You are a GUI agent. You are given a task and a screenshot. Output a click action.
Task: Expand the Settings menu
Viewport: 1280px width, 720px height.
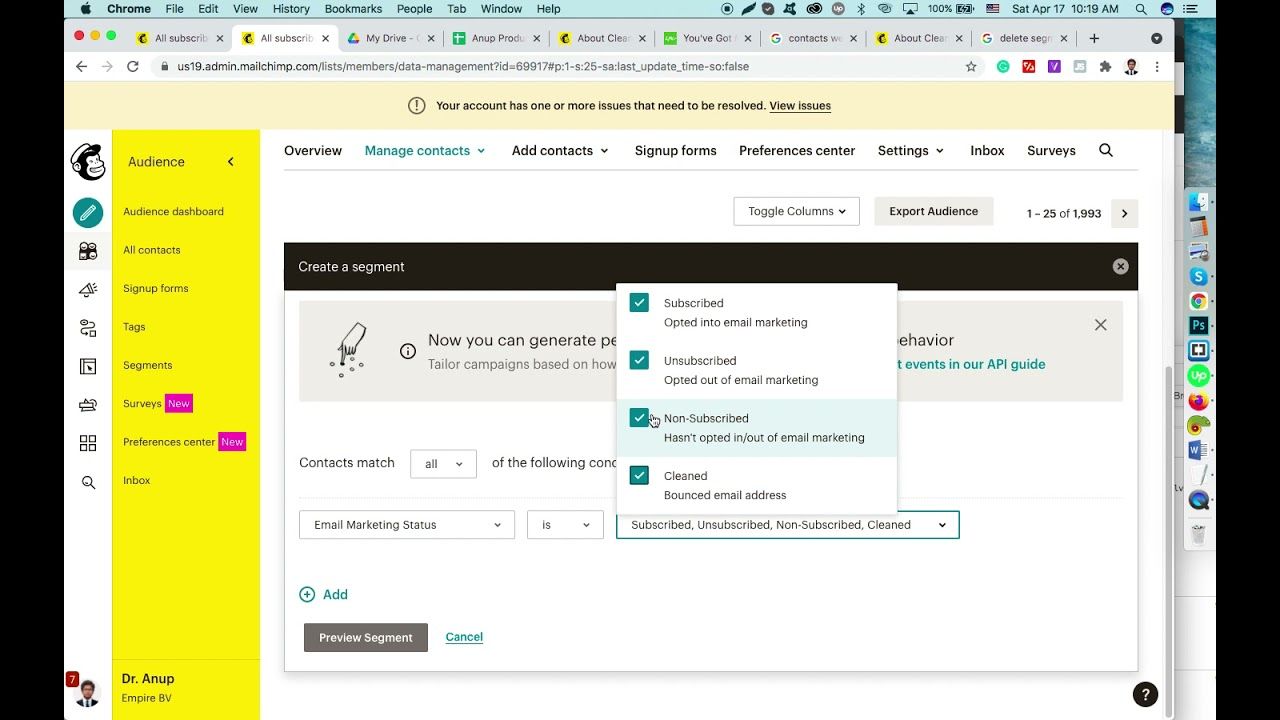click(x=910, y=150)
